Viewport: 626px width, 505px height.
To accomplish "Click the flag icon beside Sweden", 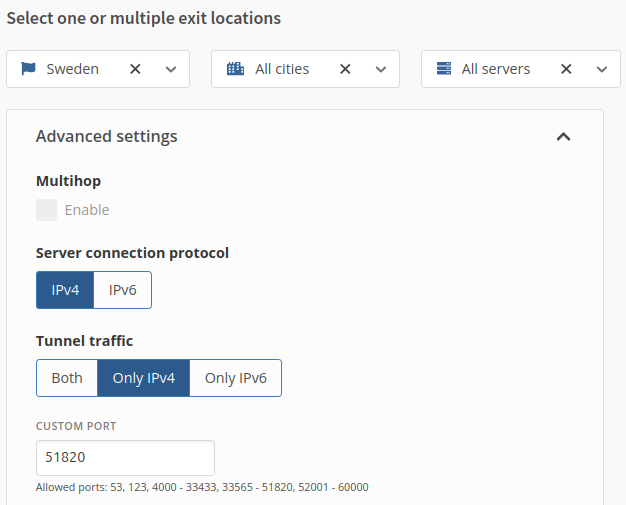I will pyautogui.click(x=28, y=69).
